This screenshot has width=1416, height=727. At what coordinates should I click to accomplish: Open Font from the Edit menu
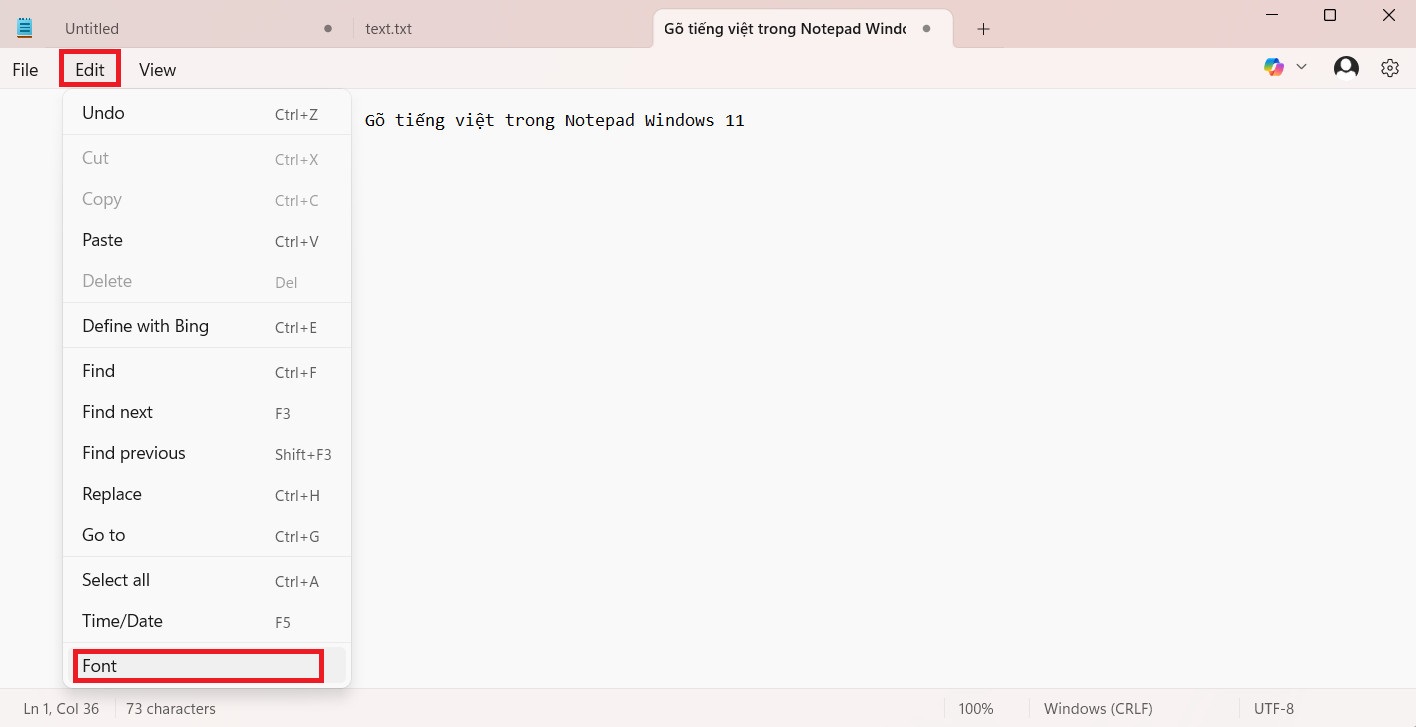coord(207,666)
